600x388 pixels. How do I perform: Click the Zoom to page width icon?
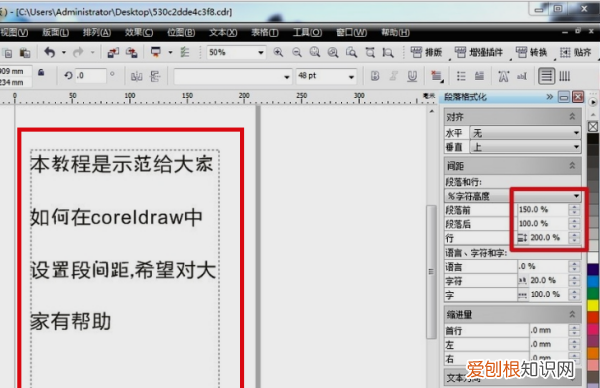pyautogui.click(x=370, y=52)
